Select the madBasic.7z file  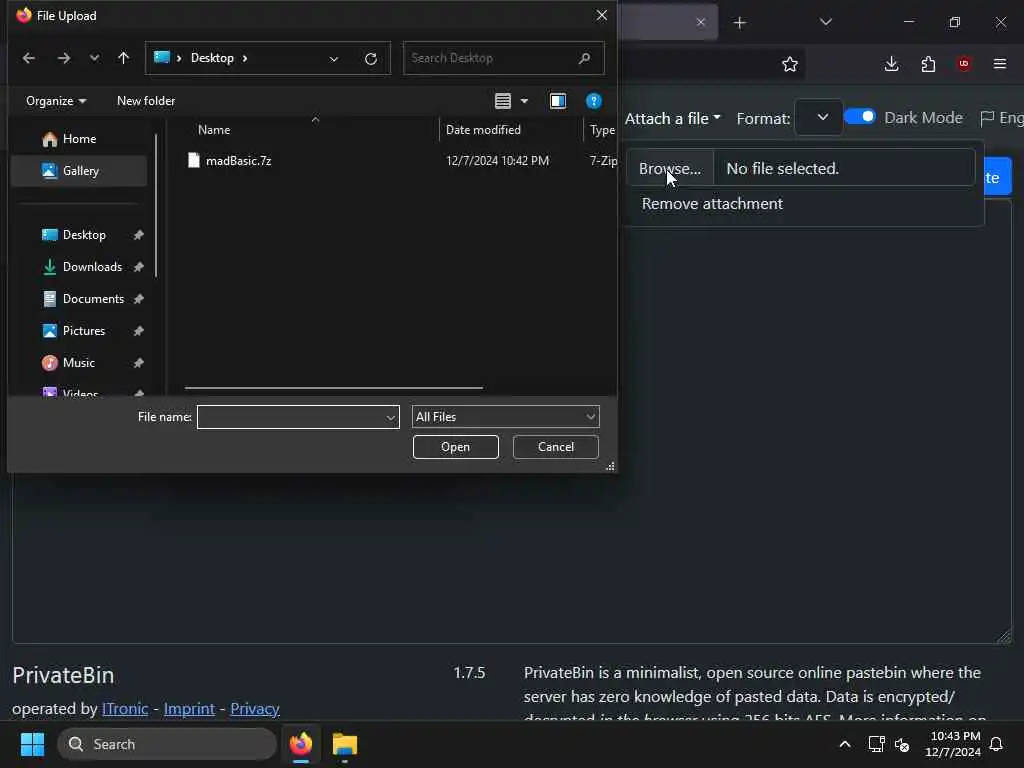[238, 161]
